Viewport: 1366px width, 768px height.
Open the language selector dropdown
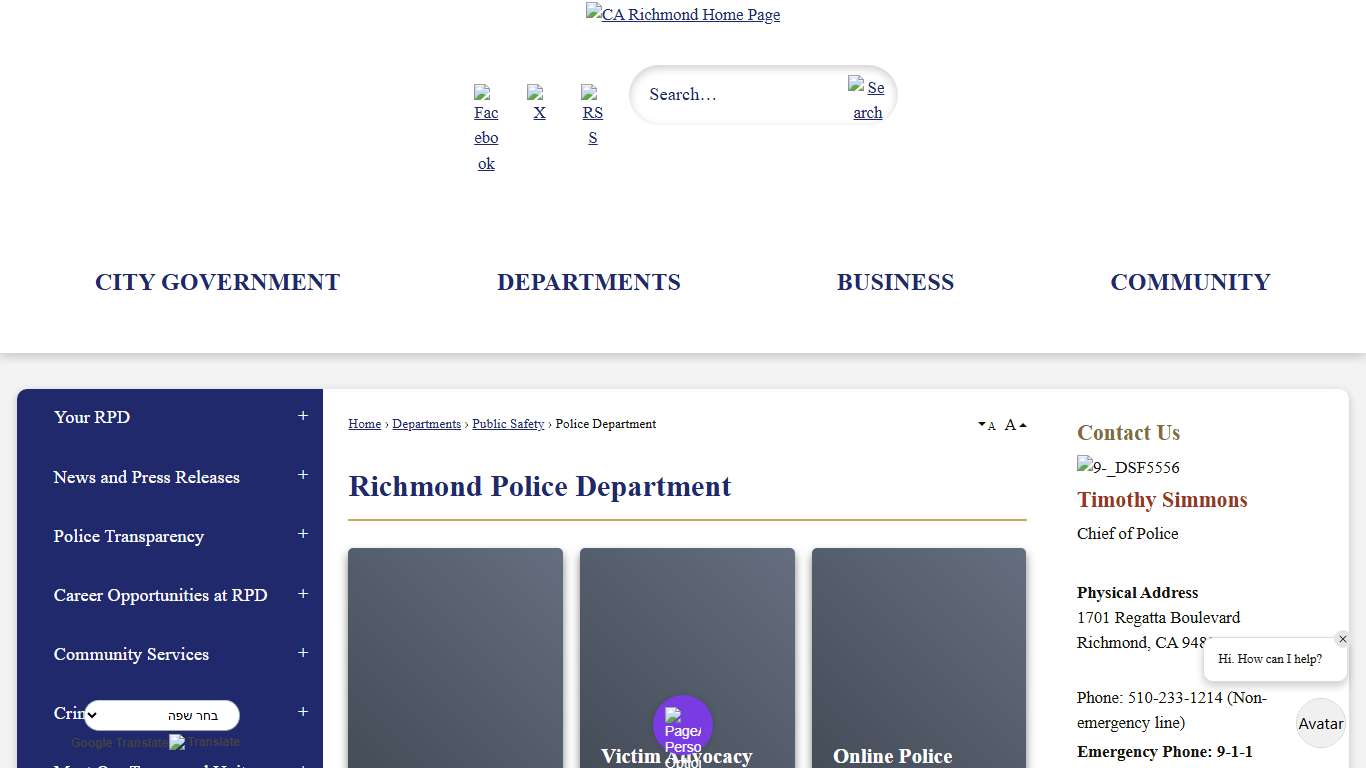pyautogui.click(x=162, y=715)
